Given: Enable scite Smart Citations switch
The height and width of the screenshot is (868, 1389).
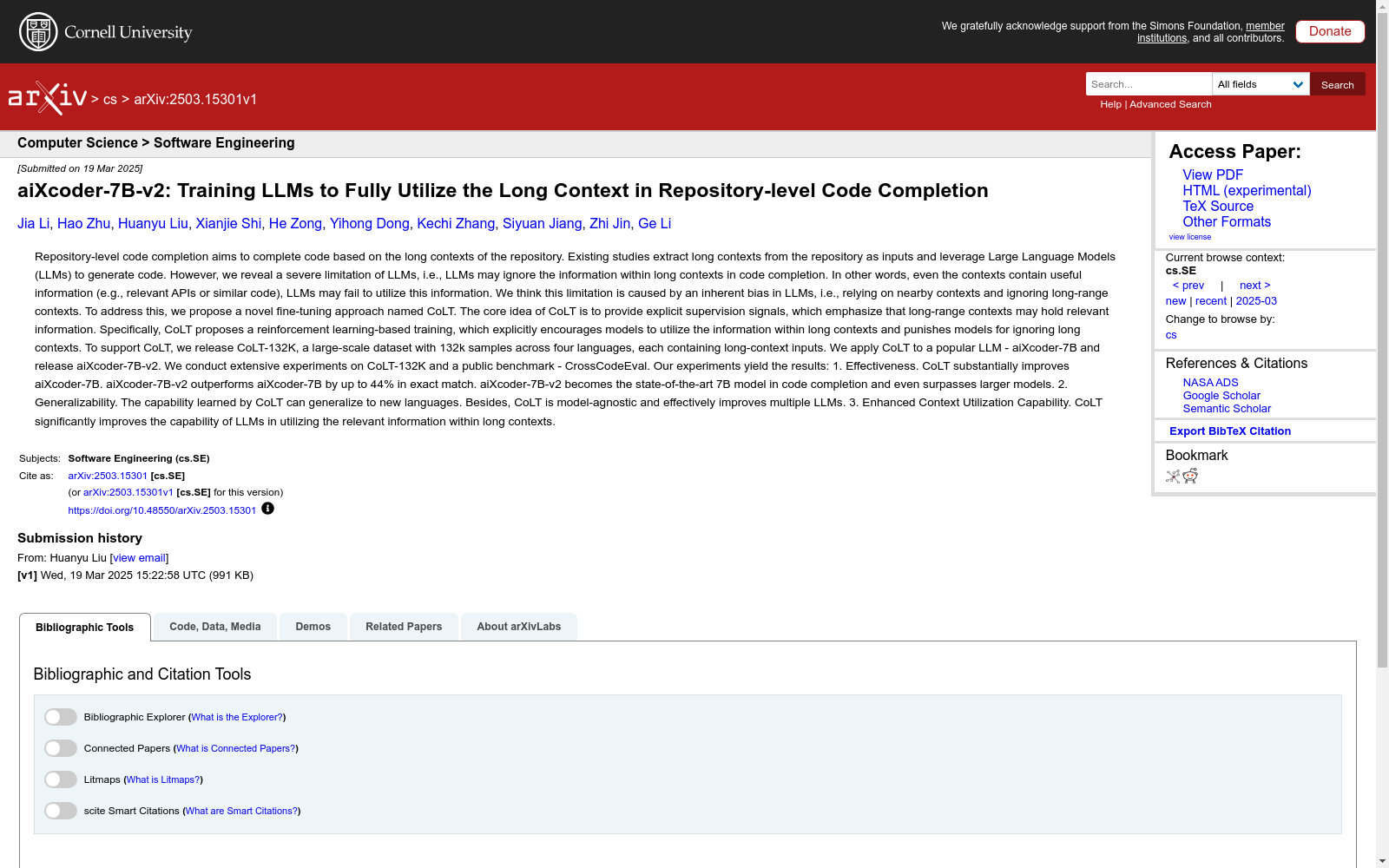Looking at the screenshot, I should (x=61, y=811).
